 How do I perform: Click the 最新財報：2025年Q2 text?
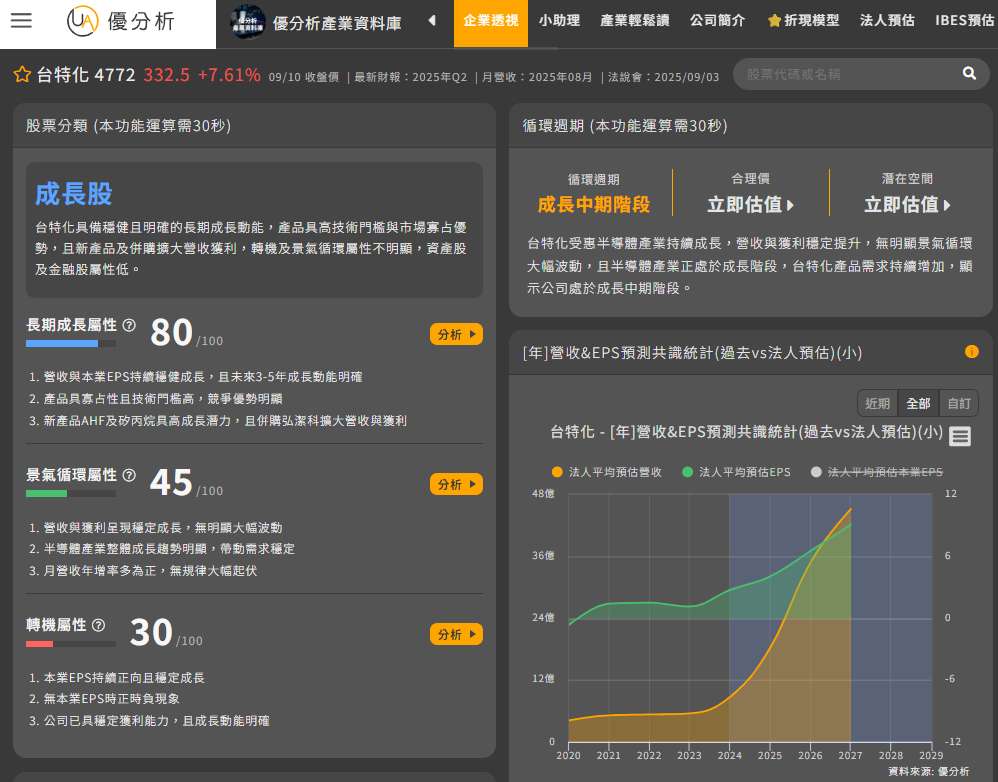click(411, 77)
